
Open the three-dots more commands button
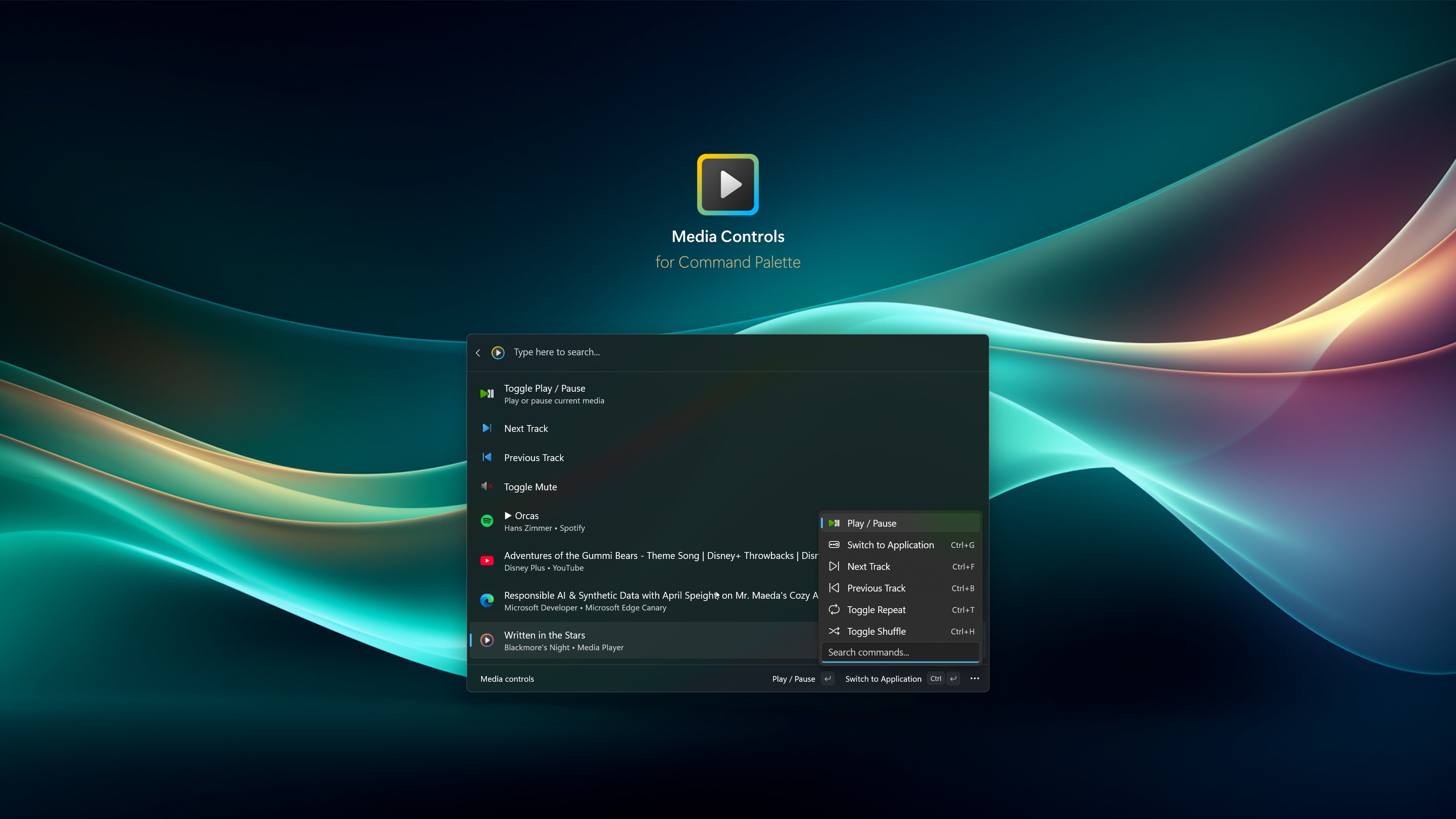(974, 679)
